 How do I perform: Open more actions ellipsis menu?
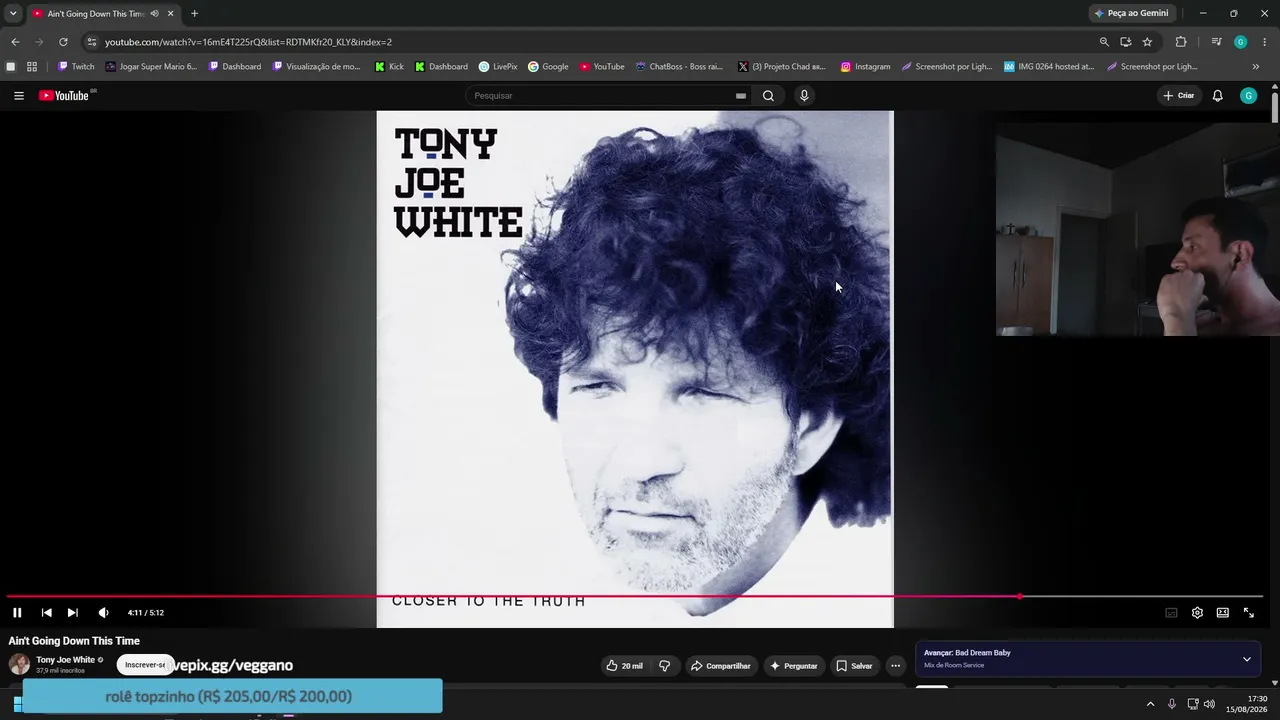895,666
